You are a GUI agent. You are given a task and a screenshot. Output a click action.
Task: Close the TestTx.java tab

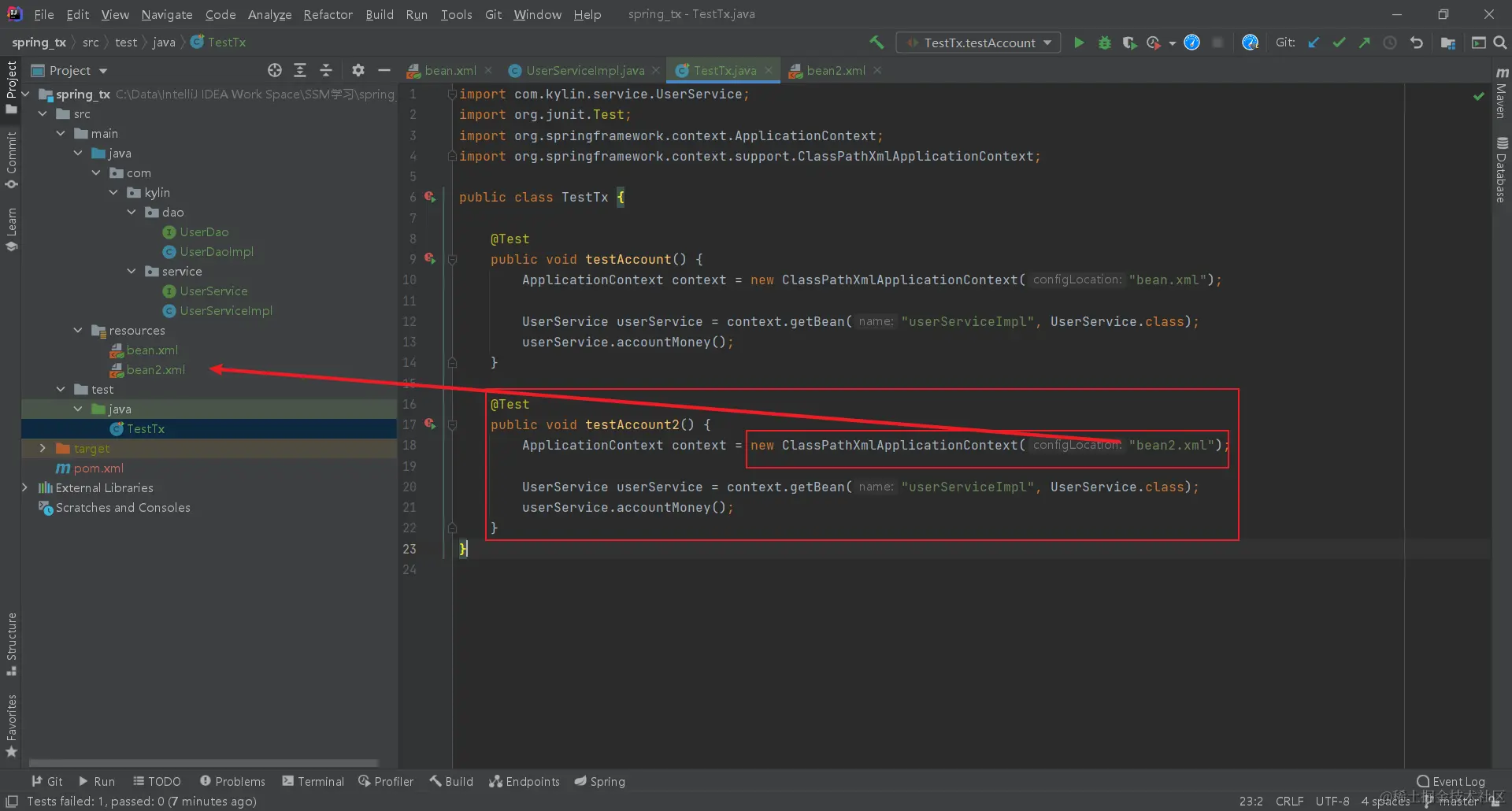(x=769, y=71)
